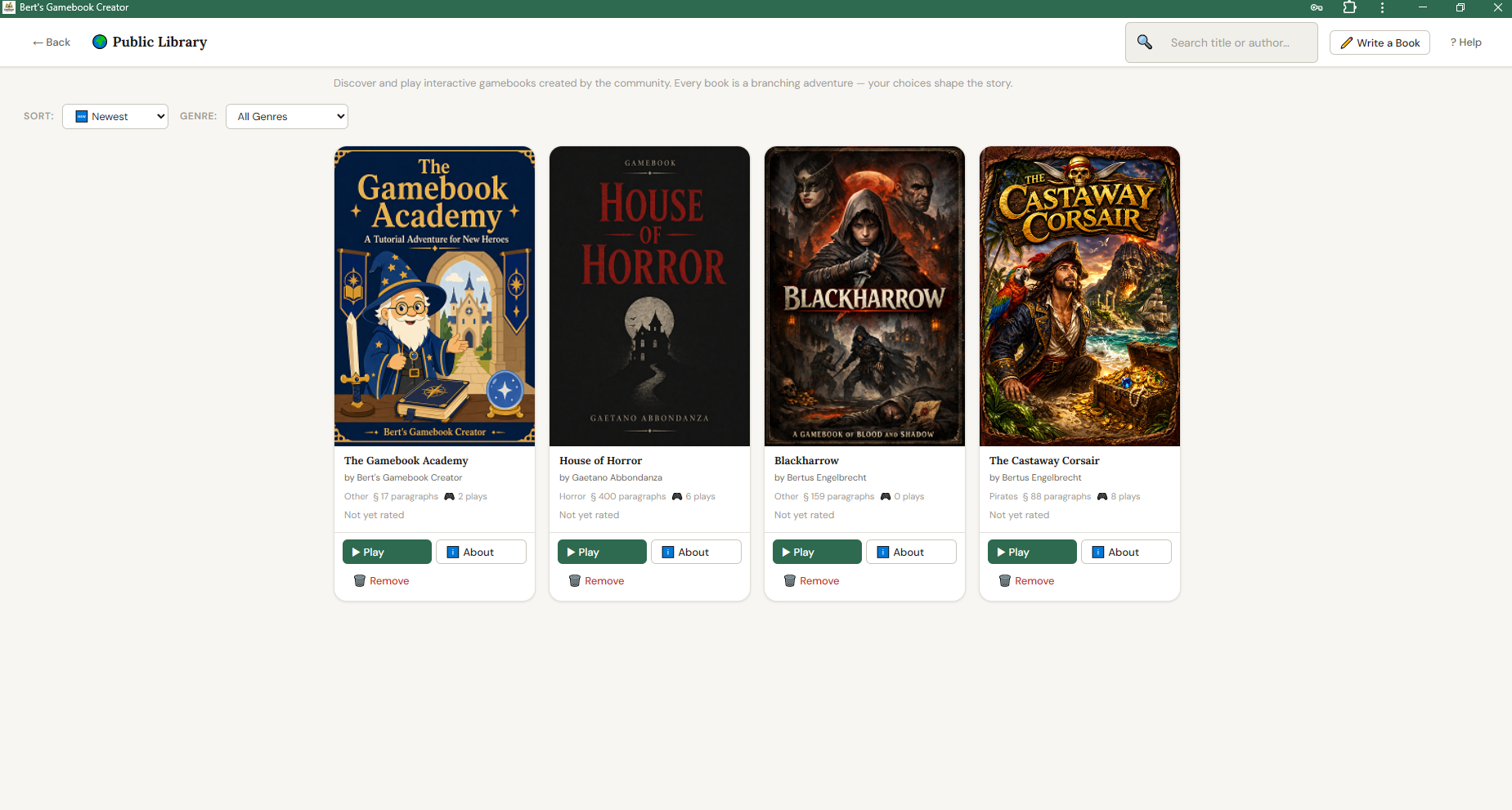
Task: Open the Genre dropdown showing All Genres
Action: tap(286, 116)
